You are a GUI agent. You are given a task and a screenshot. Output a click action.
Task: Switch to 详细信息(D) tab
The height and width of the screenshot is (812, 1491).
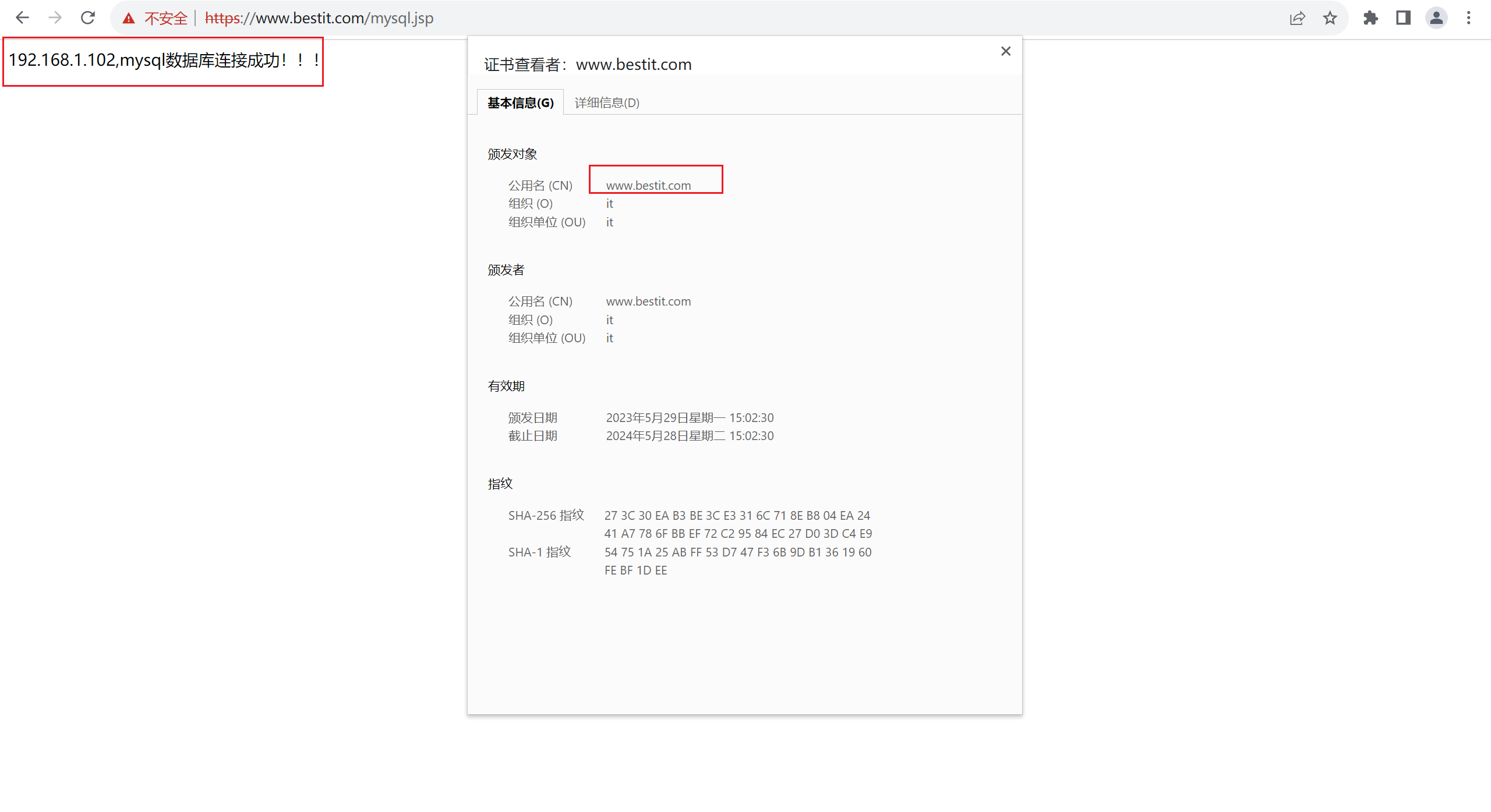(x=607, y=102)
